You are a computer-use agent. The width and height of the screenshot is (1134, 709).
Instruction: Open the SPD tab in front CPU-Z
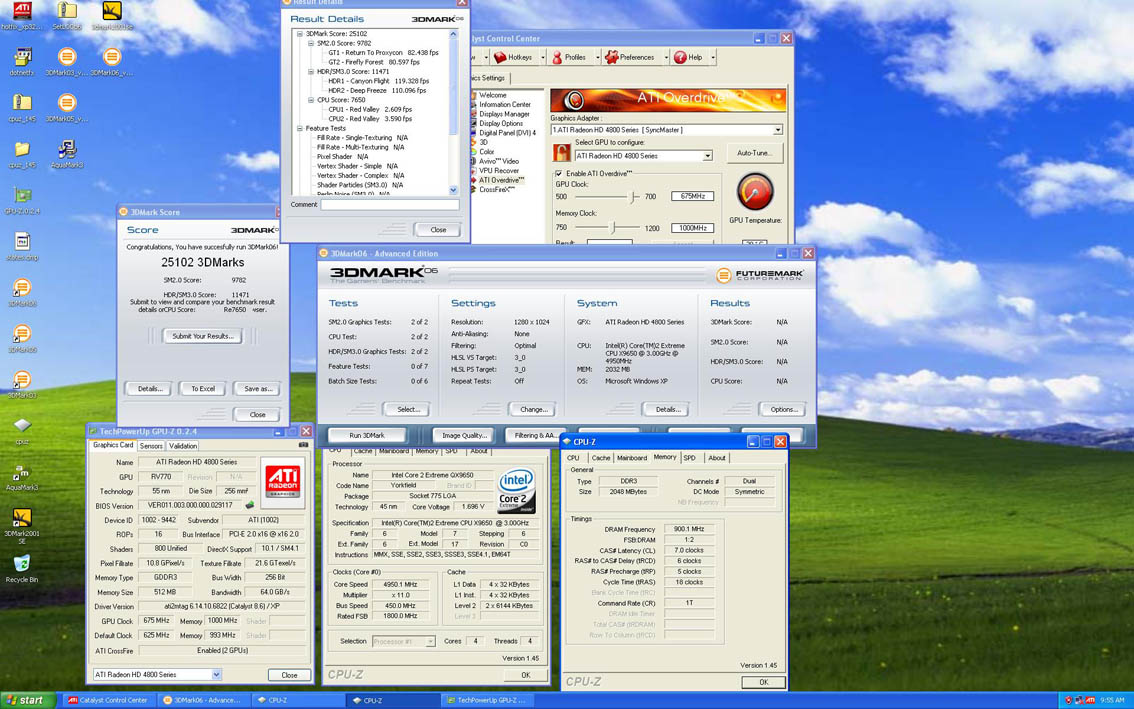point(689,458)
